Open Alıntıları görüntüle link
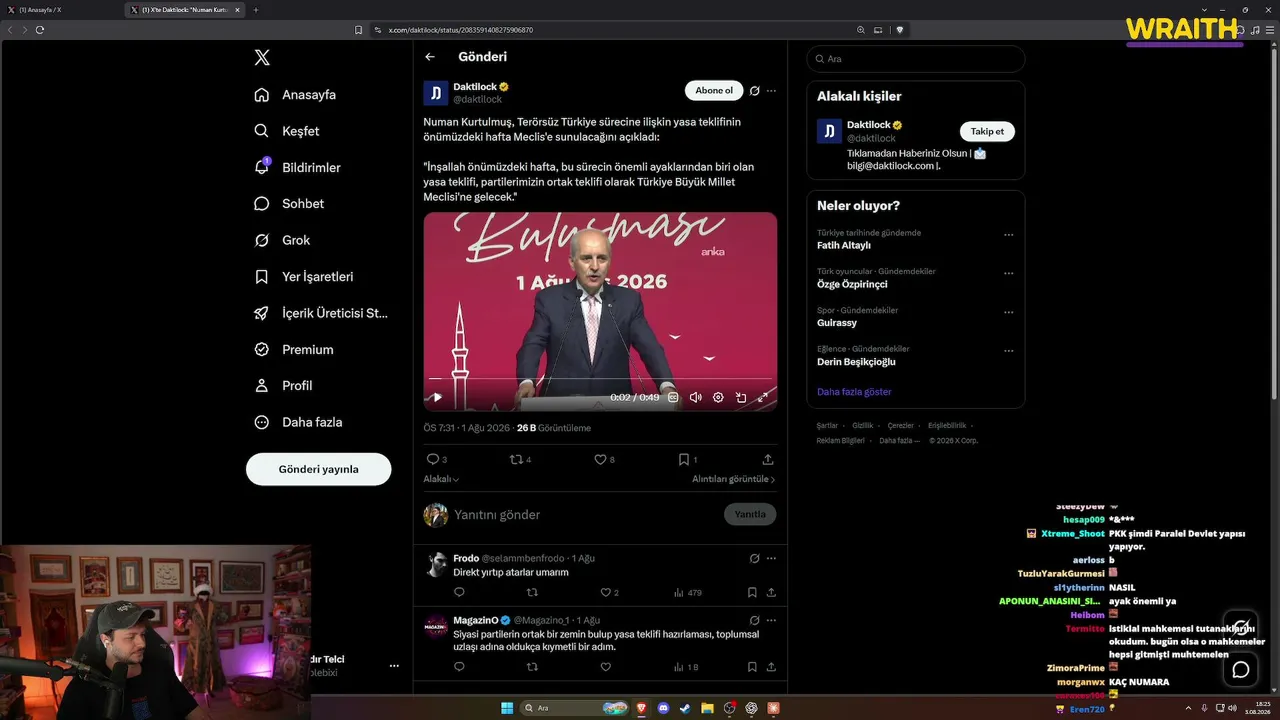Viewport: 1280px width, 720px height. 734,480
